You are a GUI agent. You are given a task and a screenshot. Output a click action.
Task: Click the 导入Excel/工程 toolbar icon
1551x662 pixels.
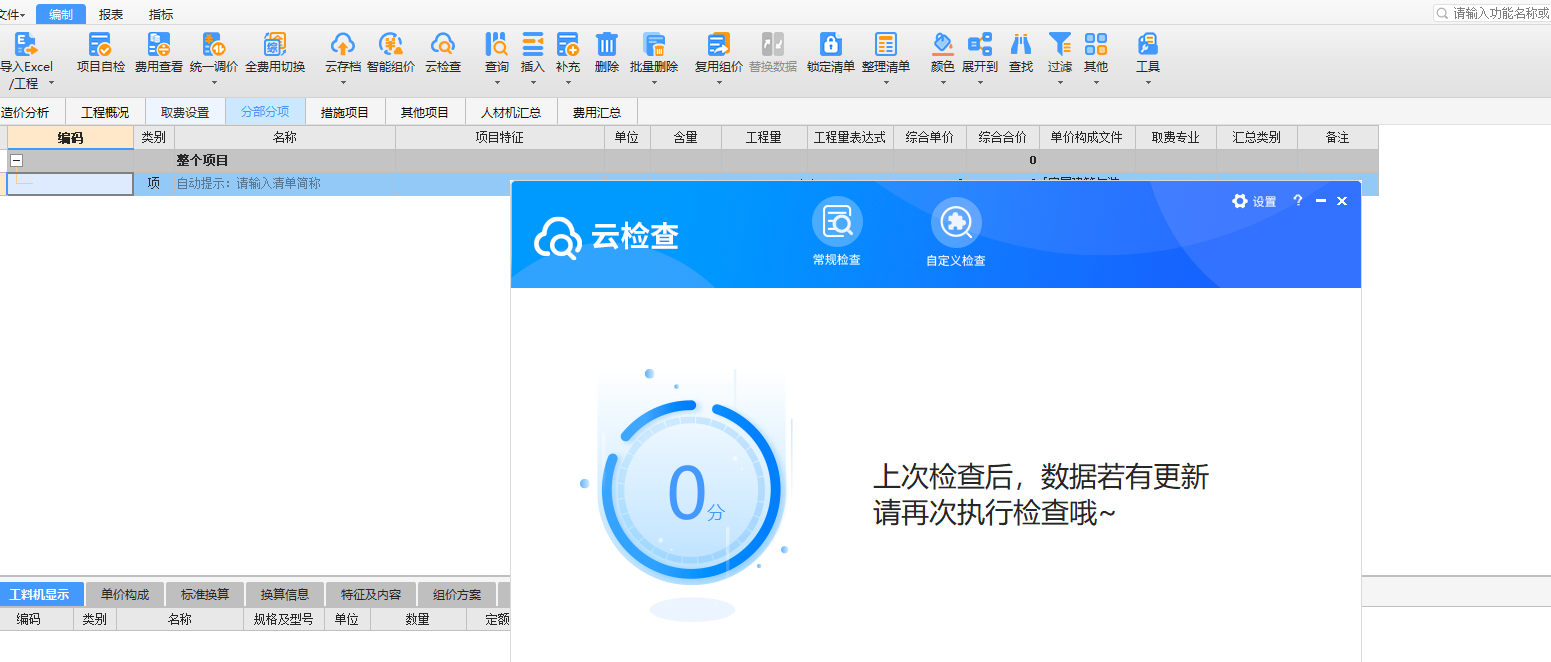27,44
